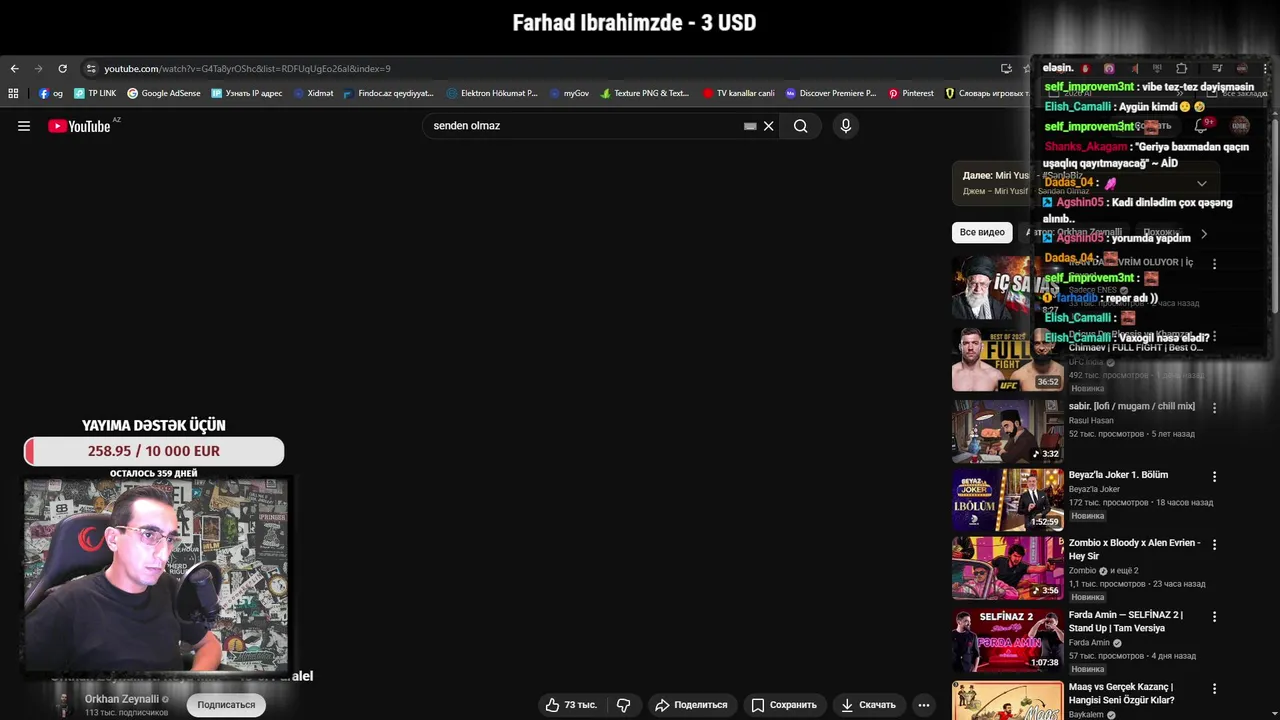Click the magnifier search button
Screen dimensions: 1280x720
(800, 126)
